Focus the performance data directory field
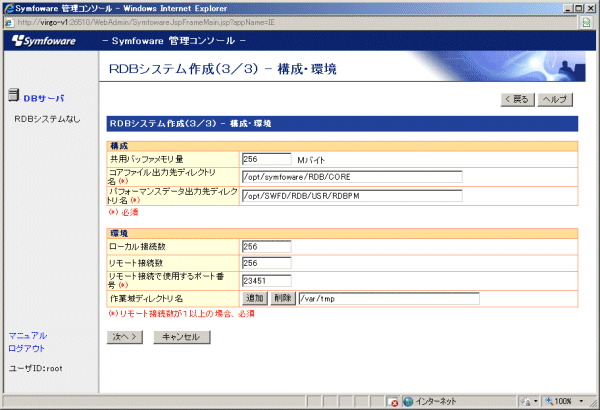This screenshot has width=600, height=410. point(352,196)
